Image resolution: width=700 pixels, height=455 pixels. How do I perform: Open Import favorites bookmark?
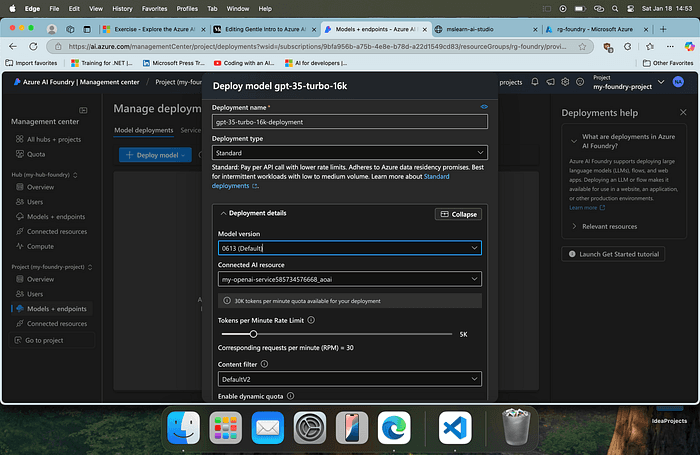31,63
